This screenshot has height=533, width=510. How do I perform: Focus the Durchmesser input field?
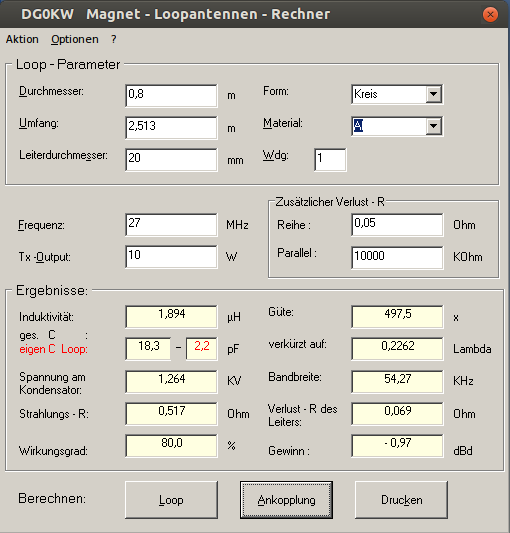tap(171, 96)
